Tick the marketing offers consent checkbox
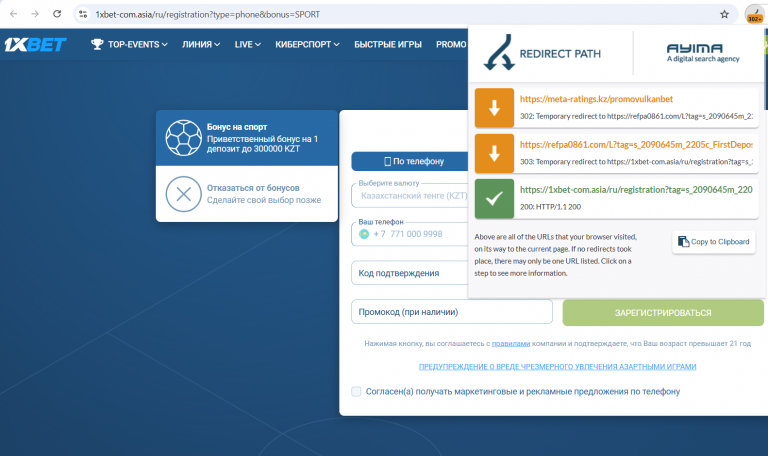This screenshot has width=768, height=456. point(356,391)
